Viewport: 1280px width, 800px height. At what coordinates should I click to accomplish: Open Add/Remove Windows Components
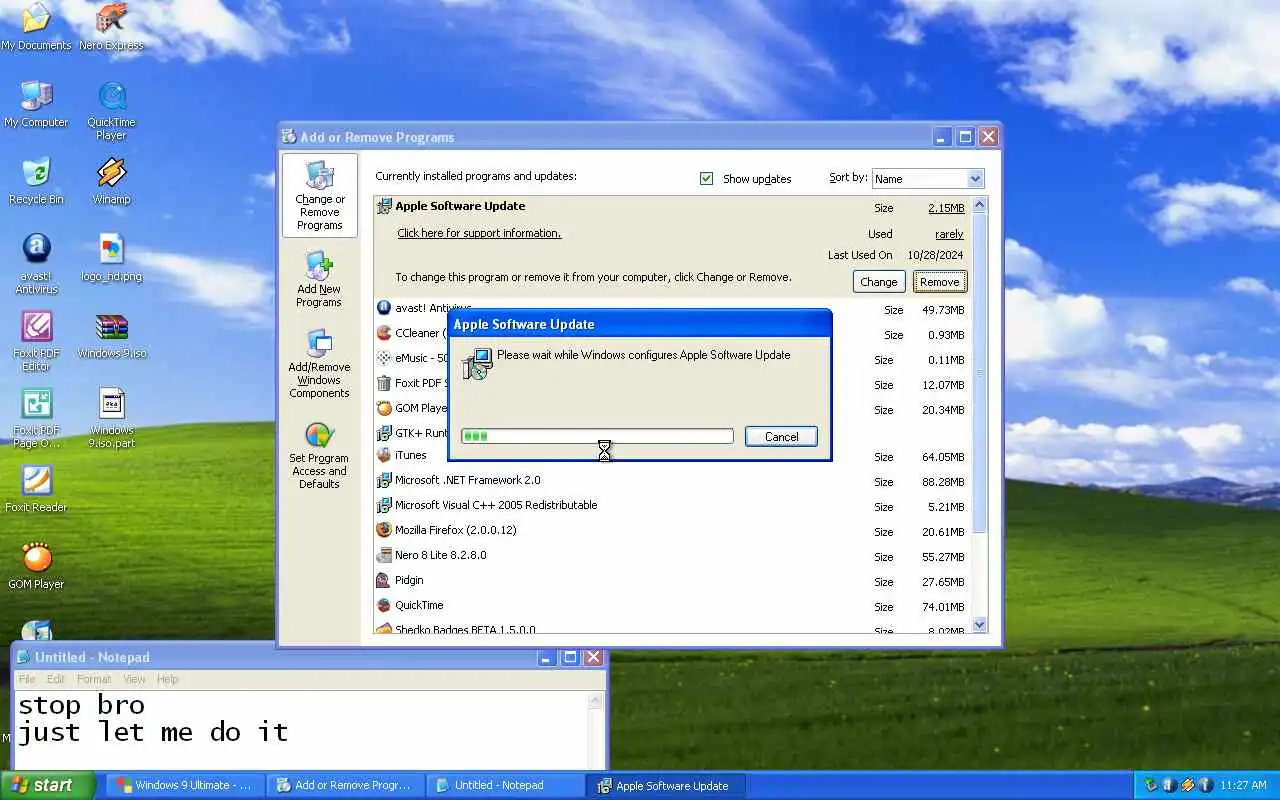click(320, 364)
